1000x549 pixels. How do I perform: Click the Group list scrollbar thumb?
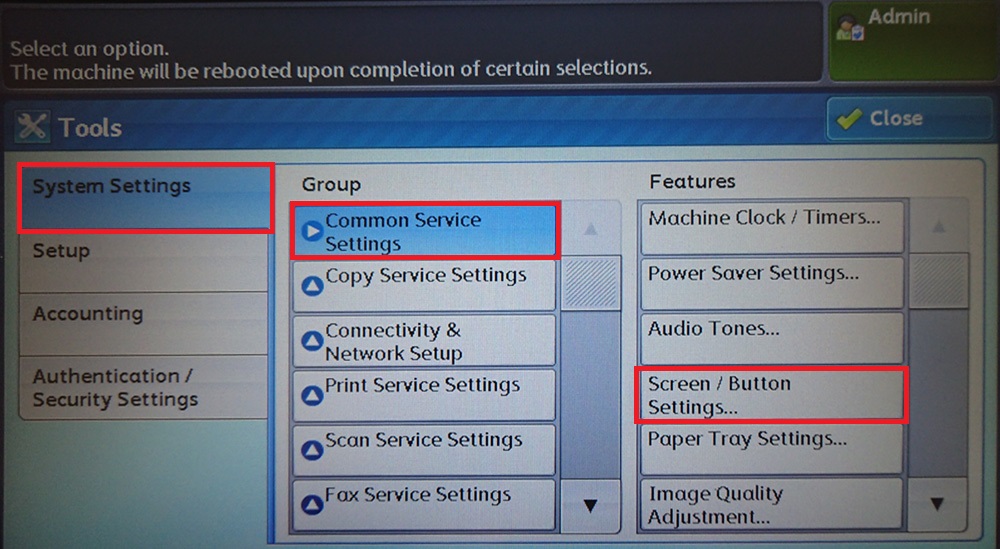coord(590,282)
